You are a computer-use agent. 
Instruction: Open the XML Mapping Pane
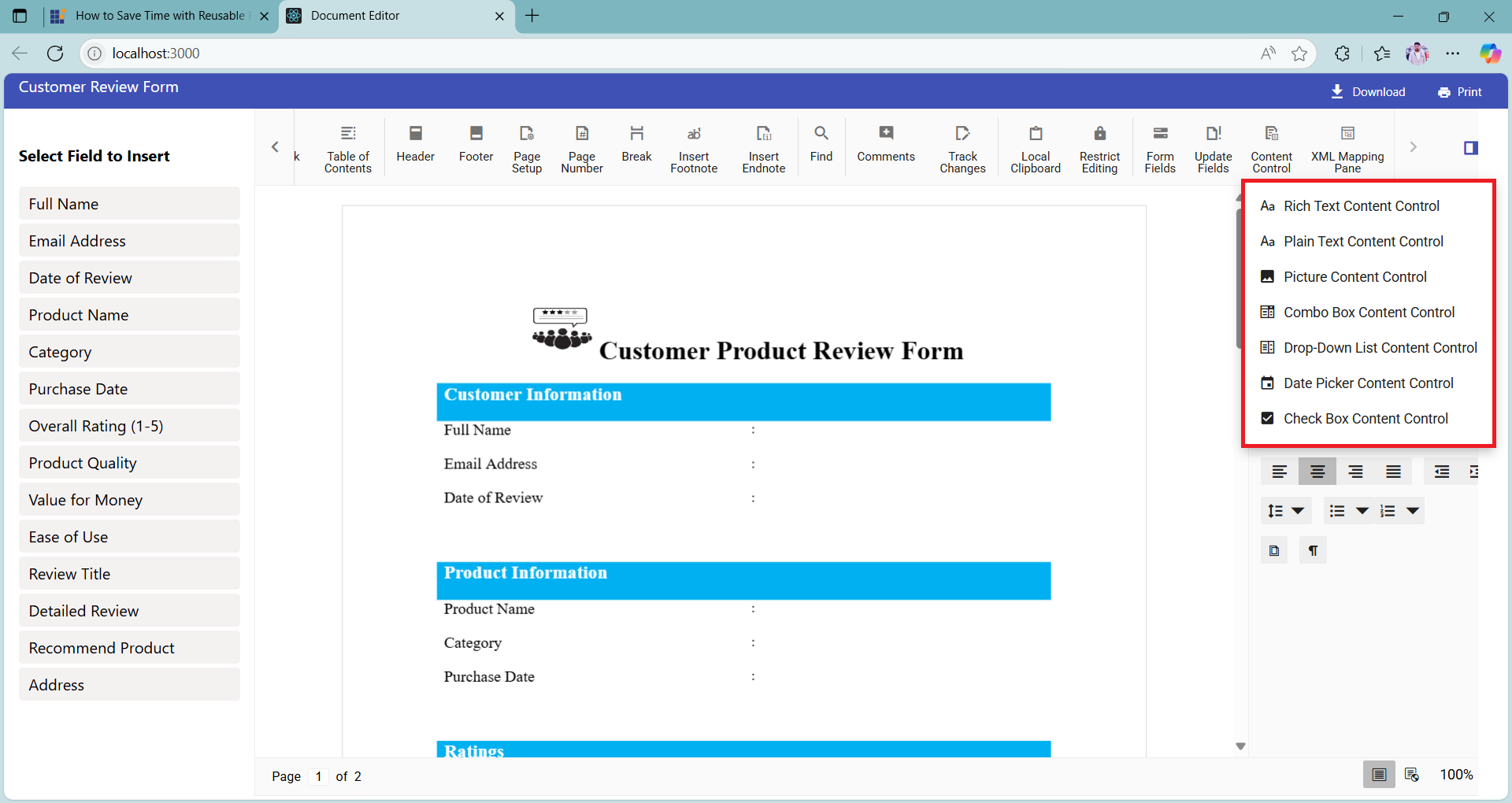click(x=1347, y=148)
